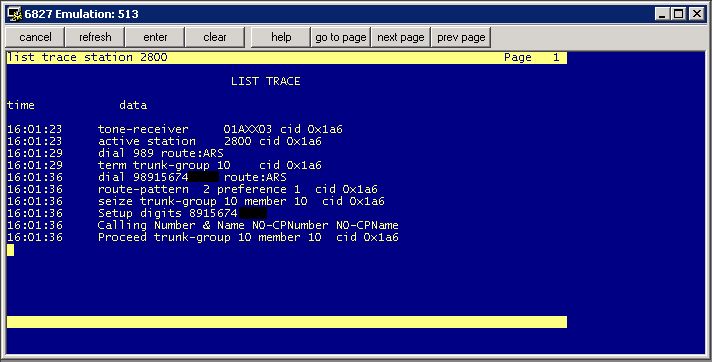Viewport: 712px width, 362px height.
Task: Minimize the 6827 Emulation window
Action: (x=662, y=14)
